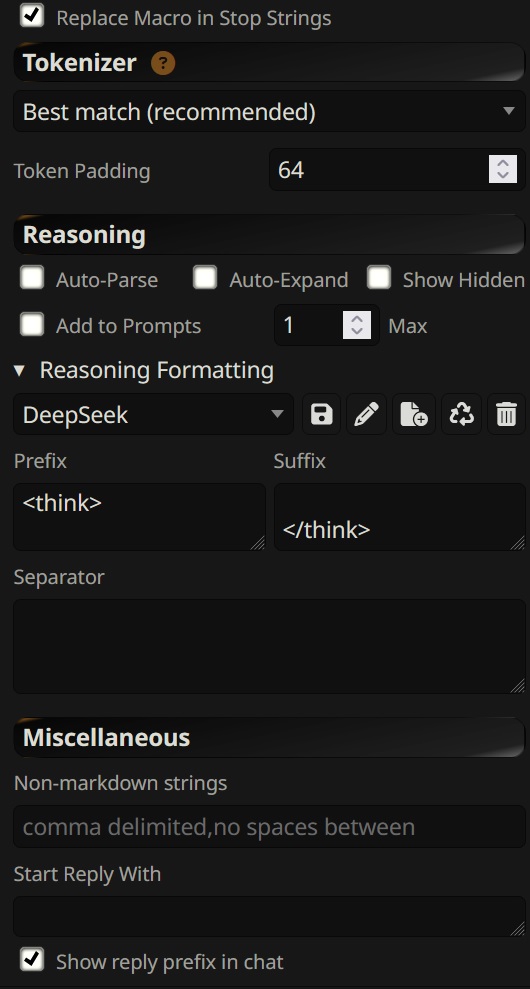Enable the Auto-Expand checkbox
The height and width of the screenshot is (989, 530).
point(205,278)
